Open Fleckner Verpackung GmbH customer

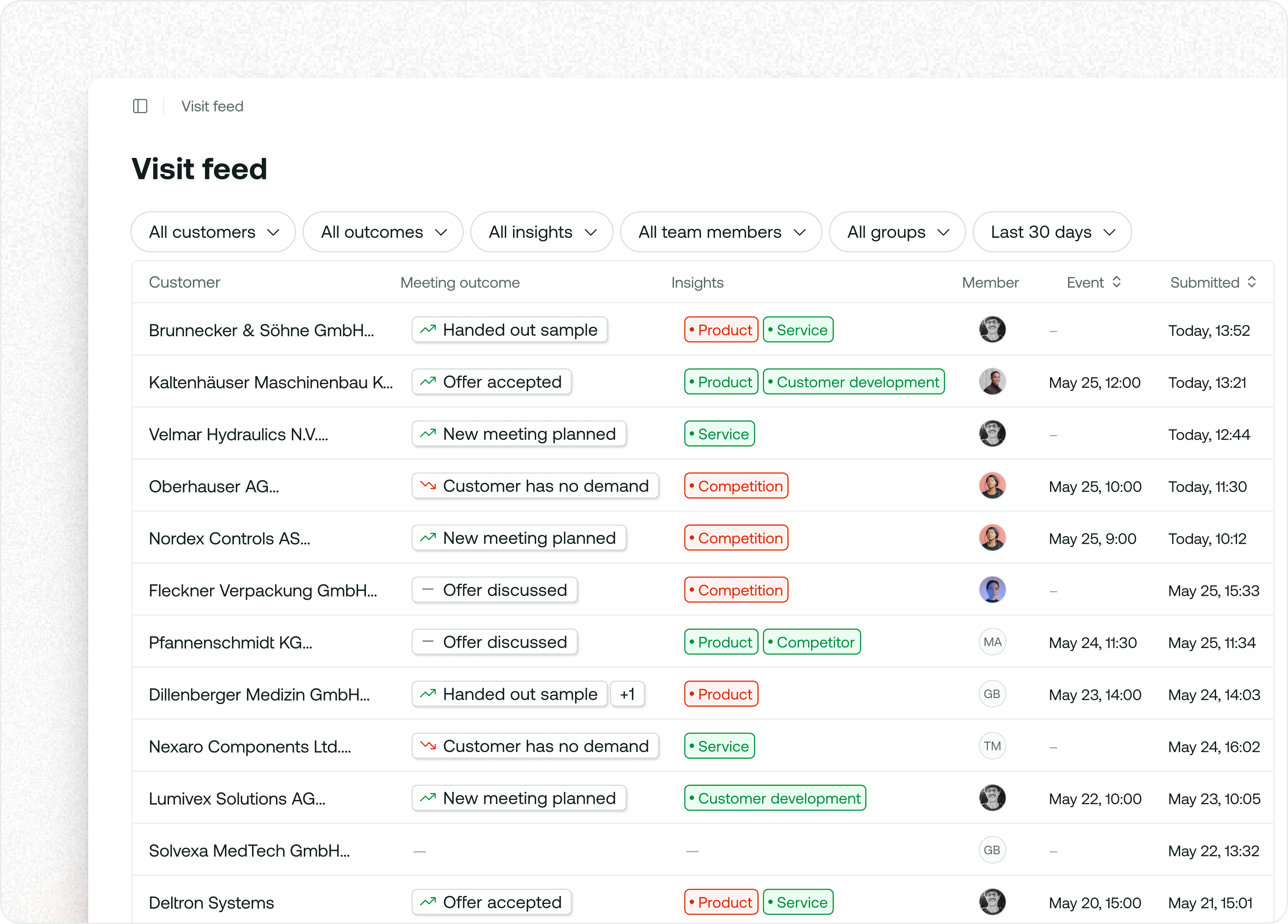[x=263, y=590]
